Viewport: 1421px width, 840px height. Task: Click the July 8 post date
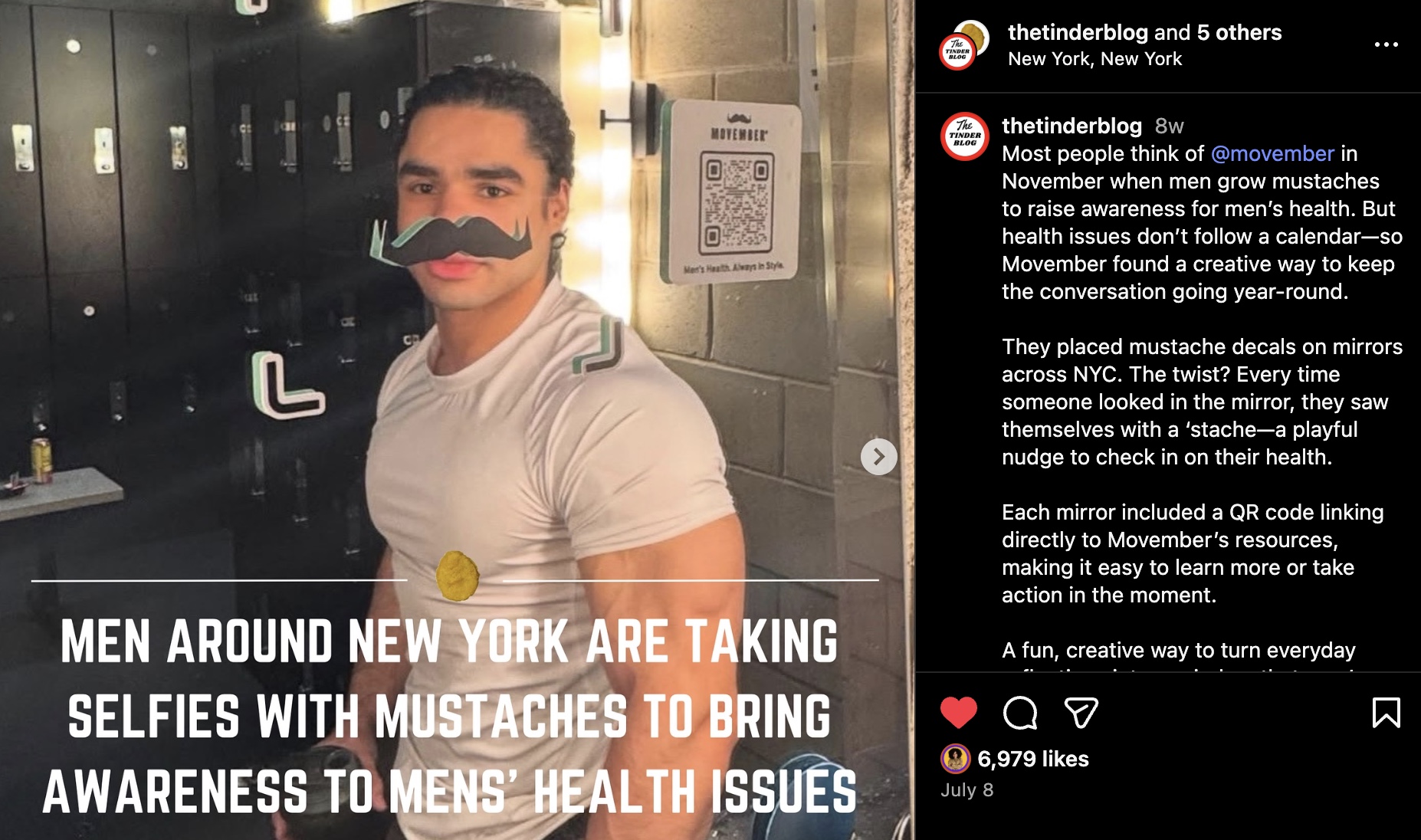(x=966, y=790)
